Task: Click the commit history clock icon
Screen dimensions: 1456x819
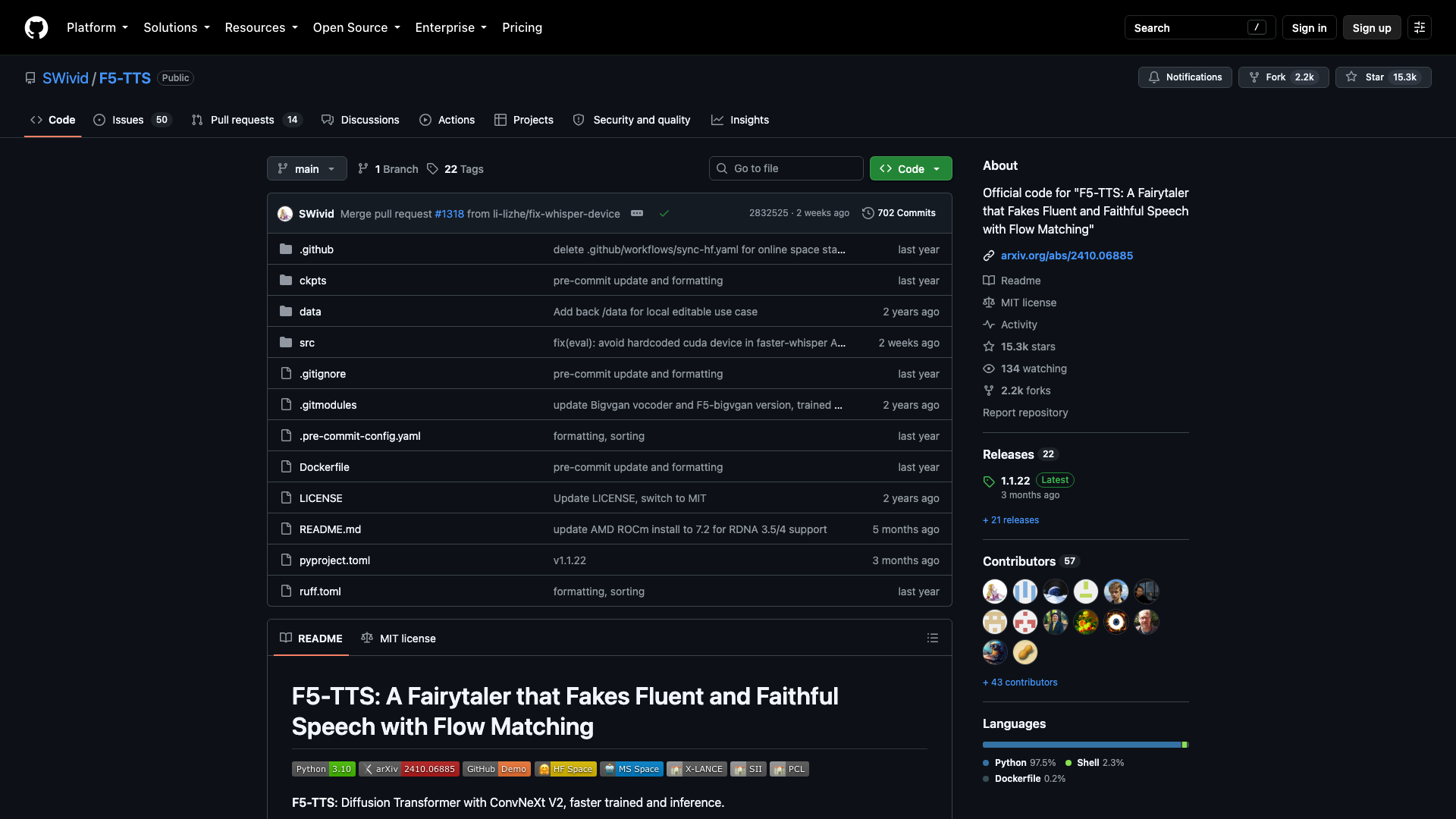Action: 868,213
